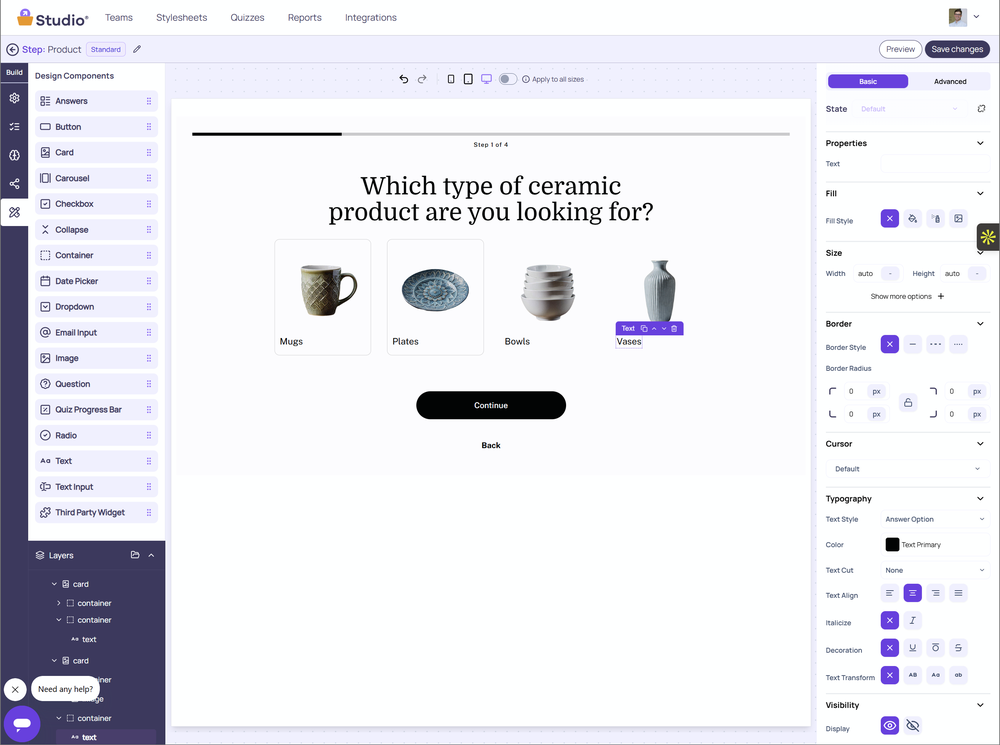Screen dimensions: 1000x745
Task: Select the dotted Border Style option
Action: pos(936,344)
